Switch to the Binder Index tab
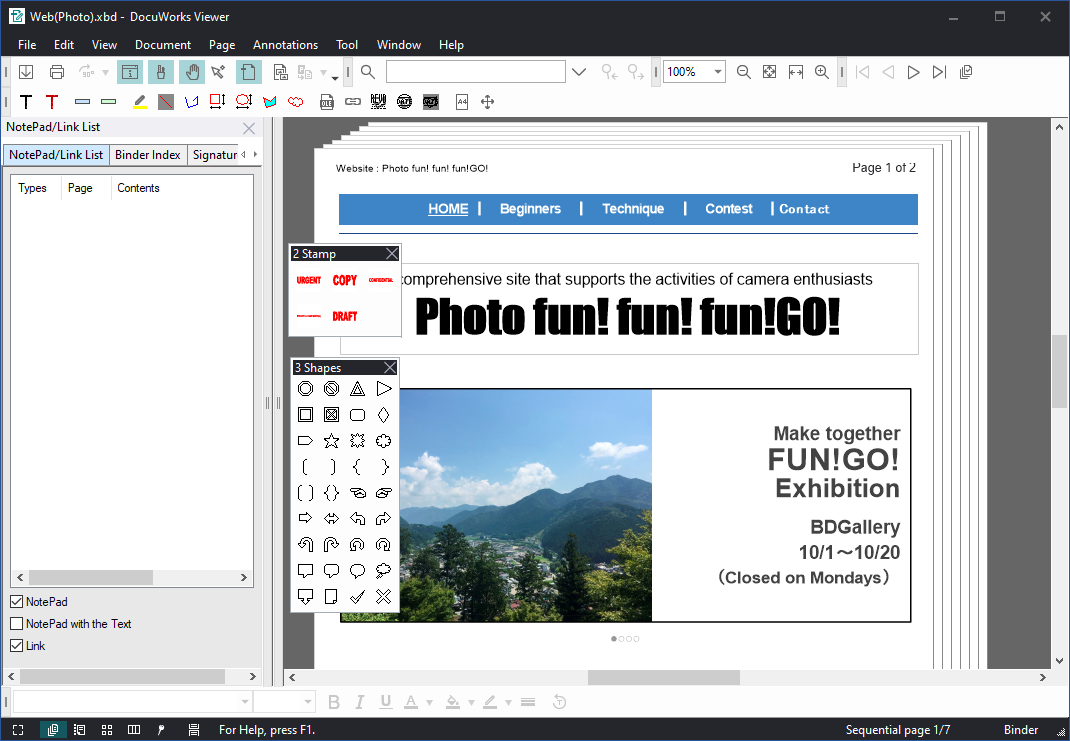Image resolution: width=1070 pixels, height=741 pixels. 147,155
